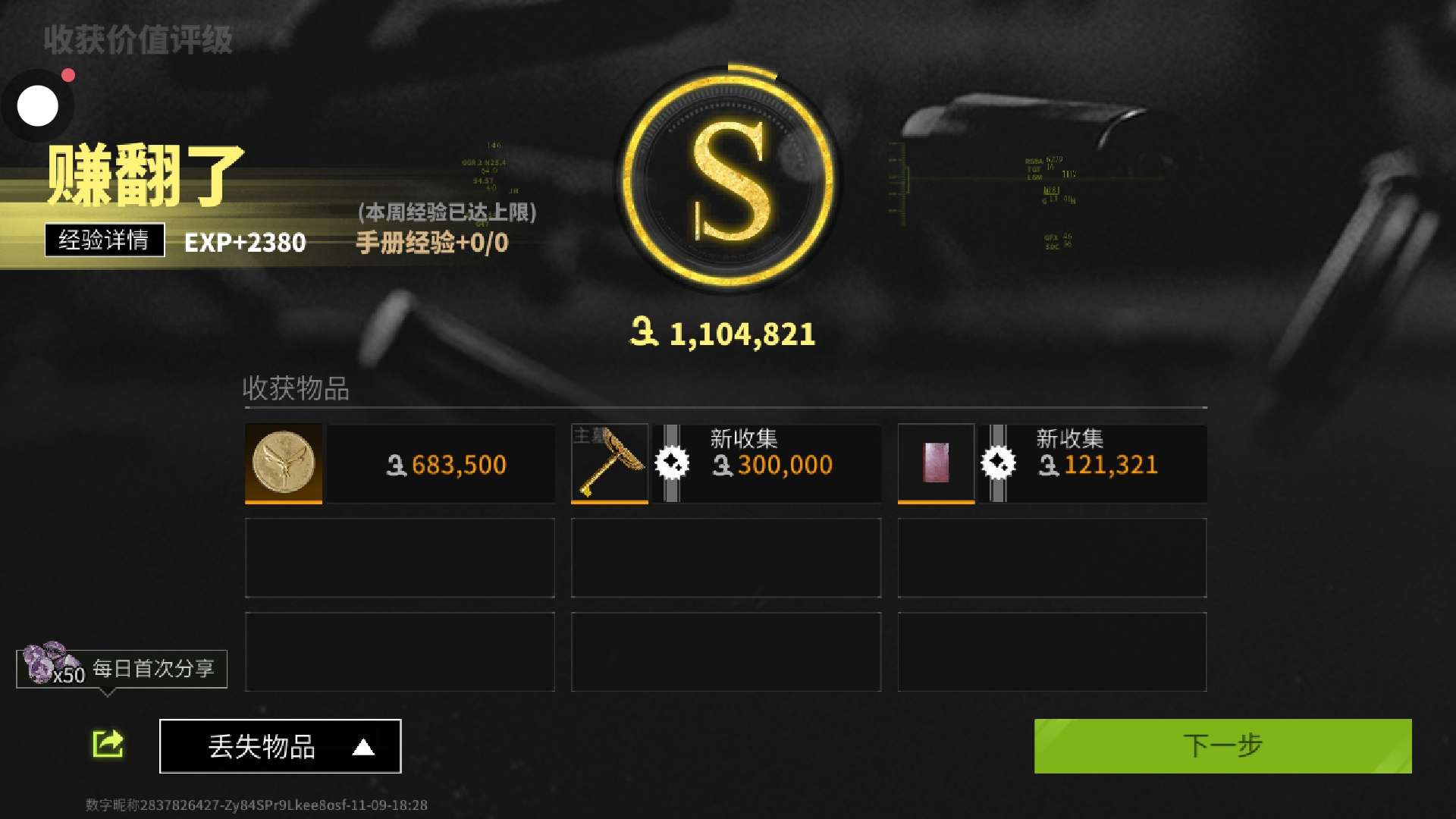
Task: Open 经验详情 experience details
Action: coord(105,240)
